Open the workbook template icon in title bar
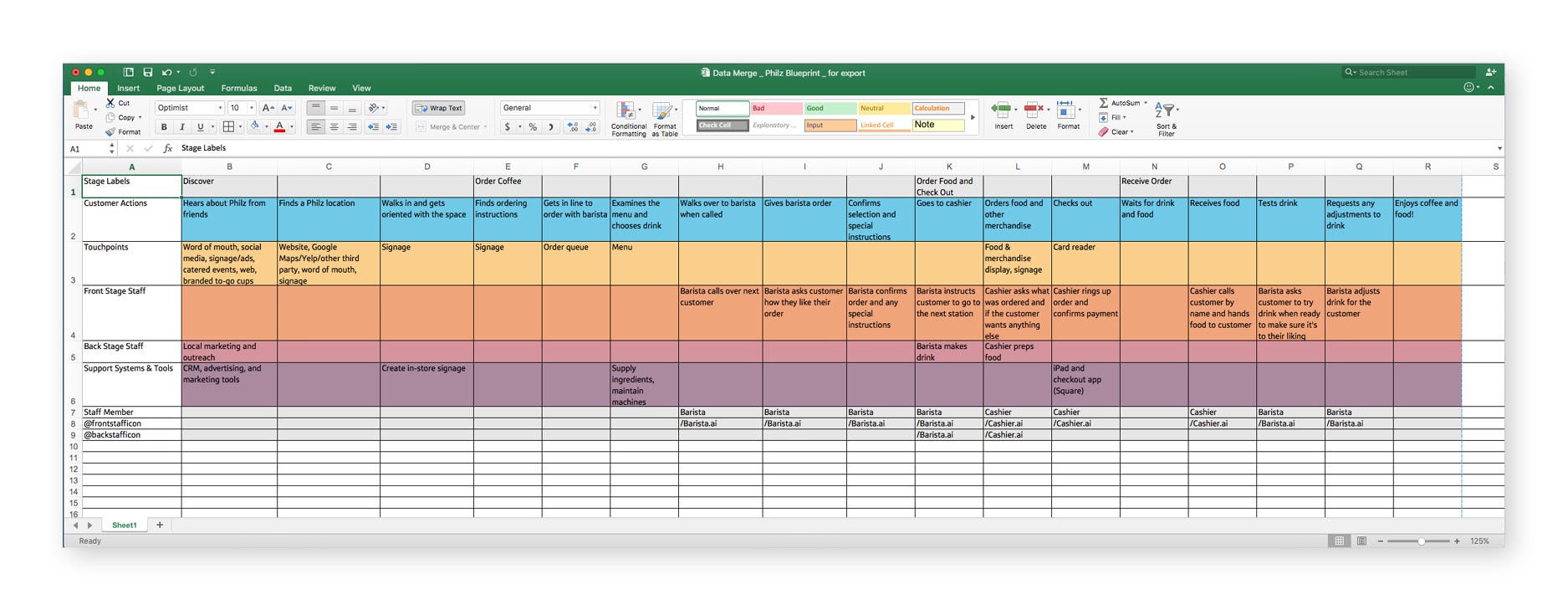The height and width of the screenshot is (610, 1568). (x=128, y=73)
